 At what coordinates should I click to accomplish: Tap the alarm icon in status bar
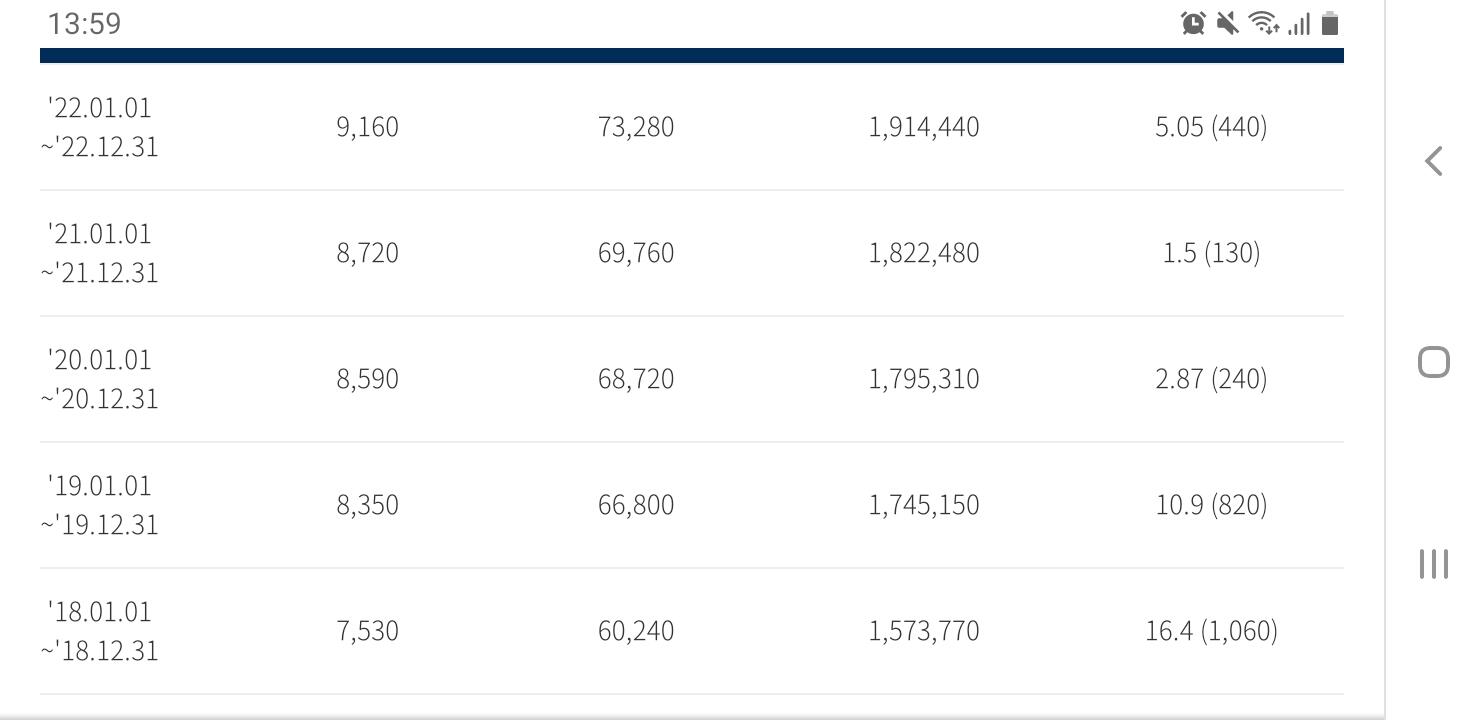[1193, 24]
